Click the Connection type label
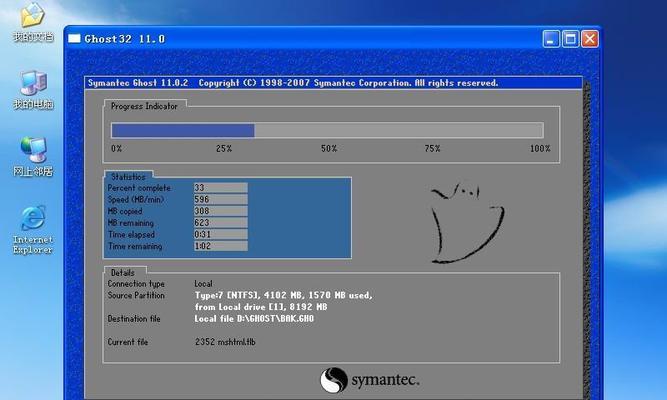 point(136,284)
